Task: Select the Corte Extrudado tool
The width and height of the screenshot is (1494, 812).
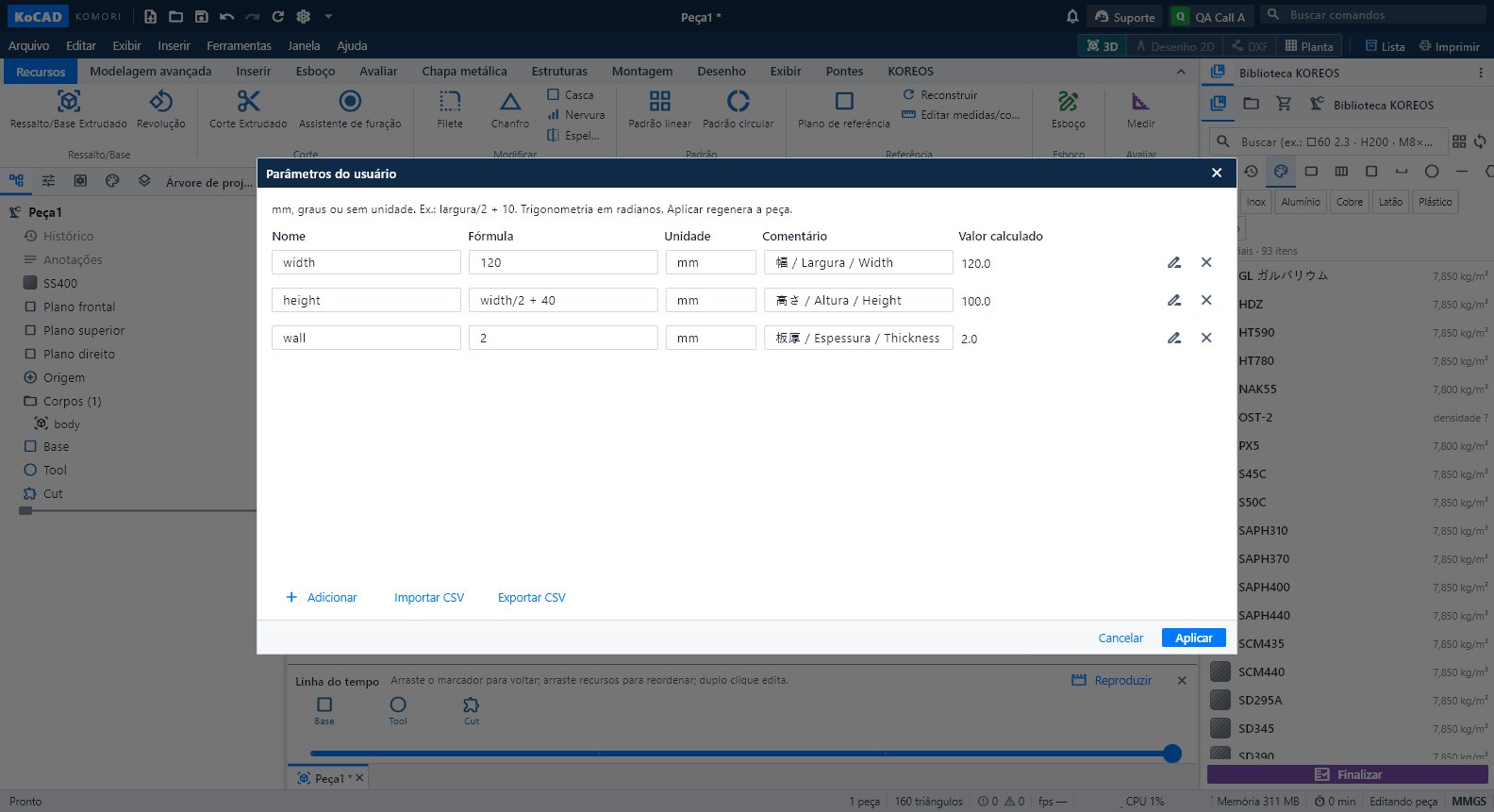Action: 248,109
